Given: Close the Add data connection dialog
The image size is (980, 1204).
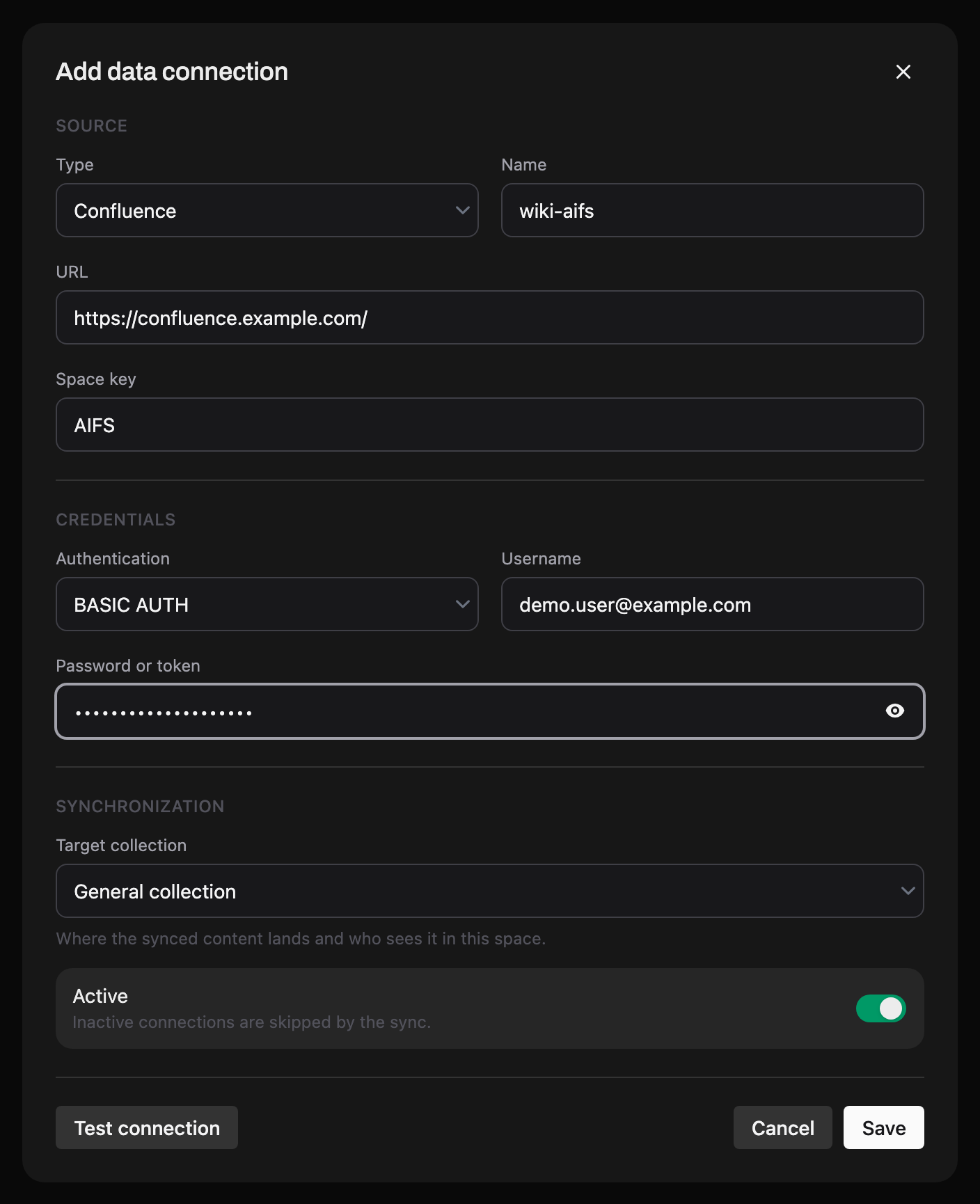Looking at the screenshot, I should click(x=903, y=72).
